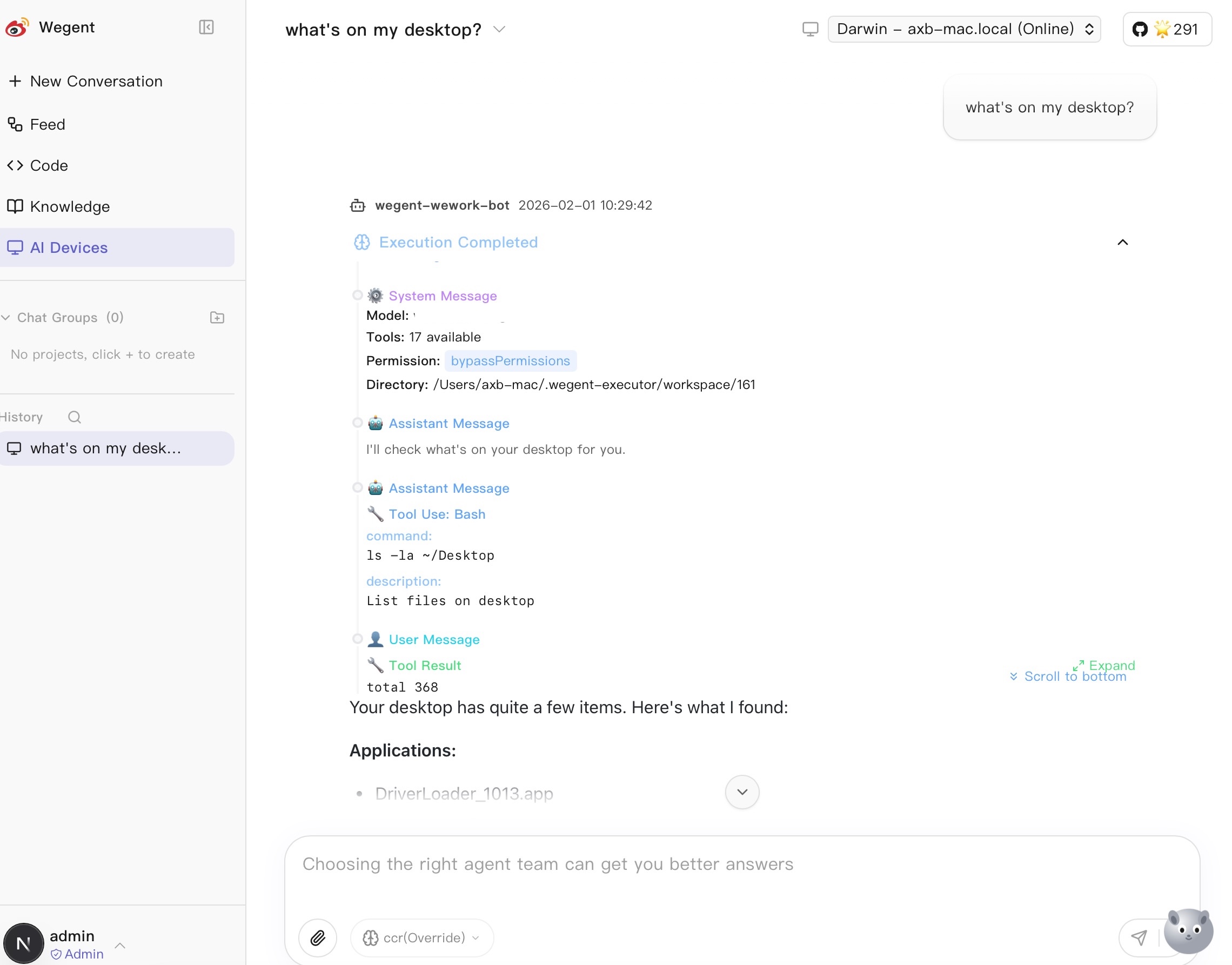The image size is (1232, 965).
Task: Open the GitHub stars badge
Action: point(1167,29)
